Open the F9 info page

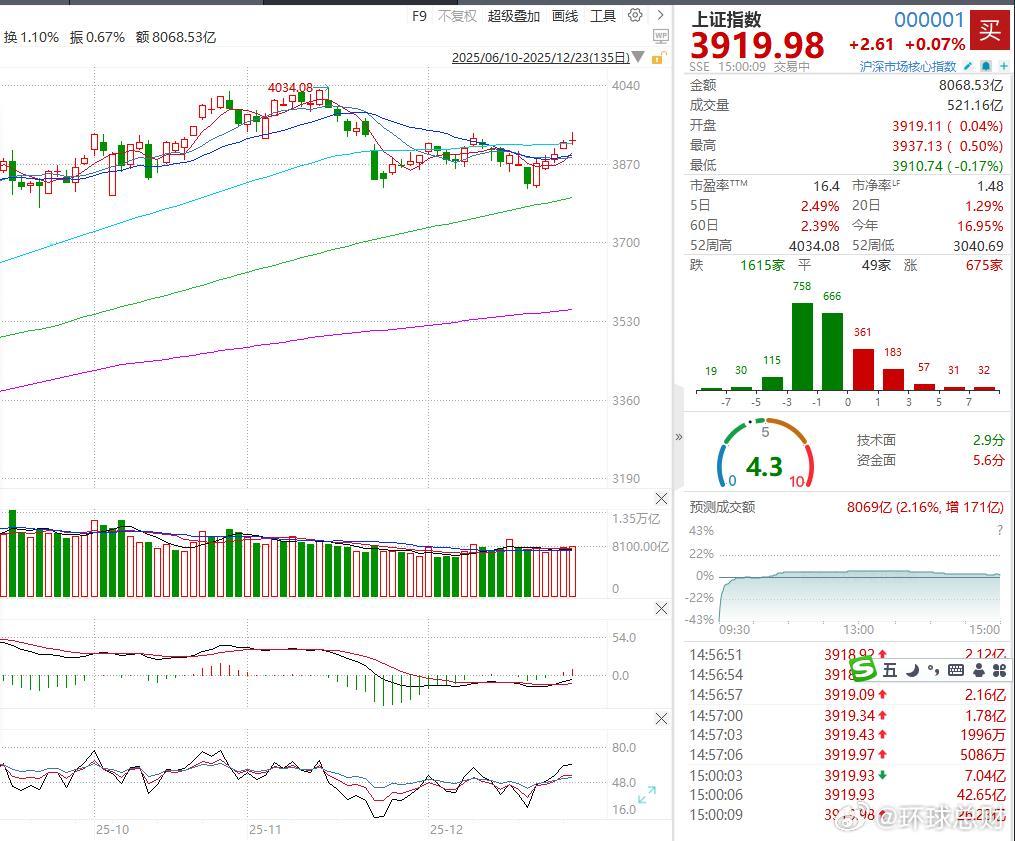point(419,16)
